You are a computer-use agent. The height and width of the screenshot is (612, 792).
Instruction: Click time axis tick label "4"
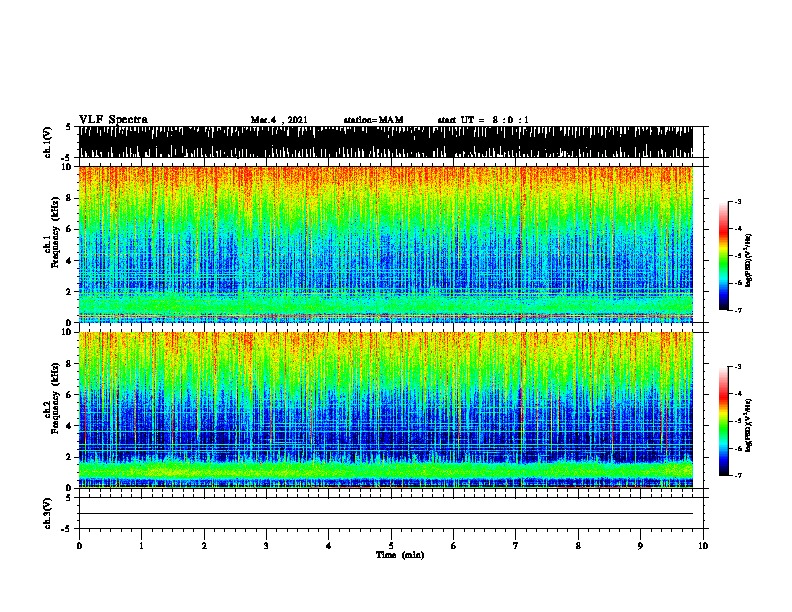point(329,546)
